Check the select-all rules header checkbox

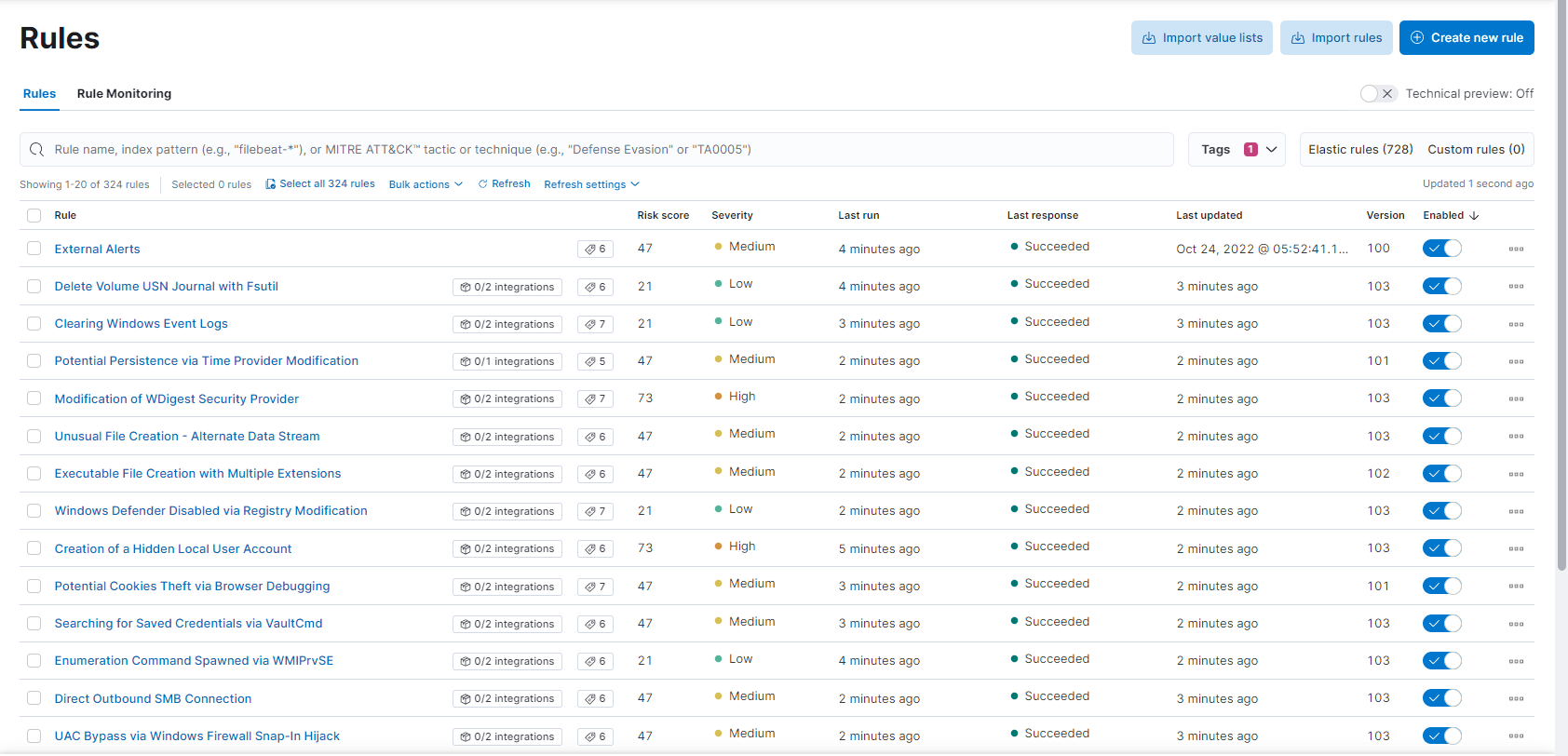34,215
